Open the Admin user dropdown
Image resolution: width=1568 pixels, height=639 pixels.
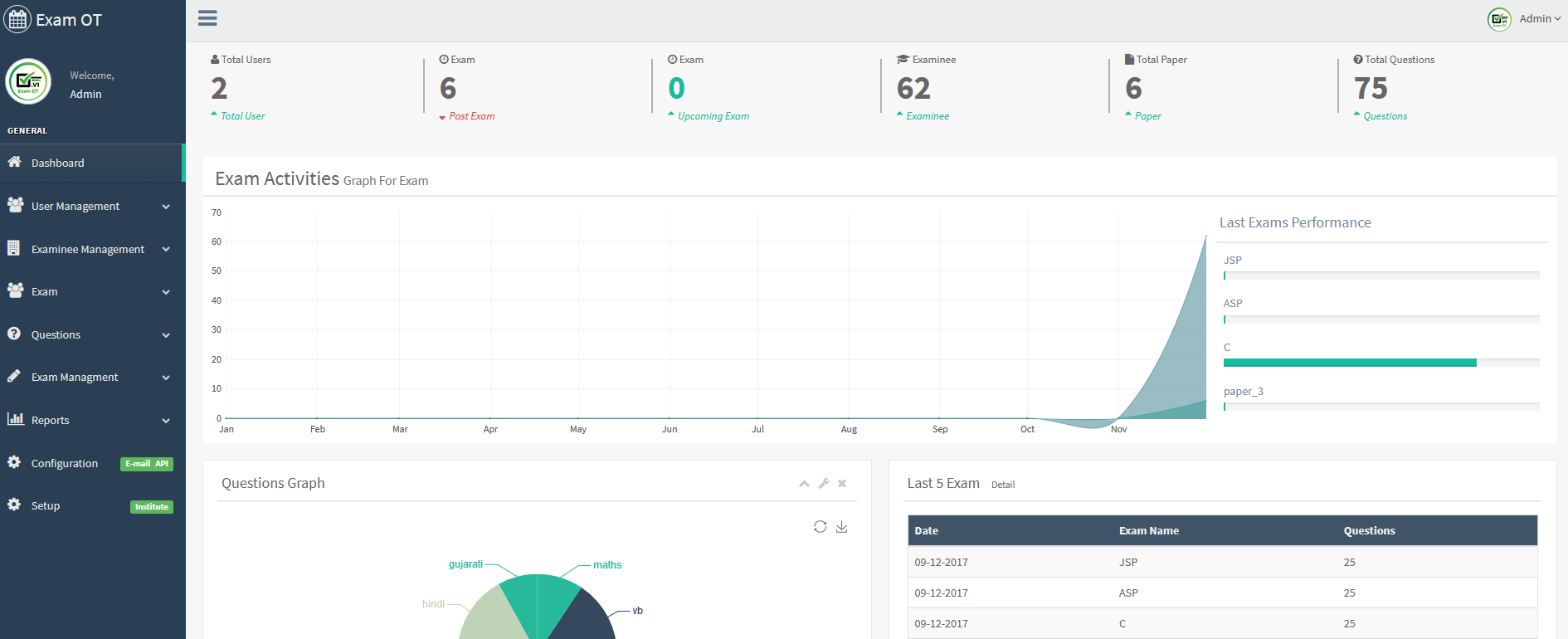point(1525,19)
